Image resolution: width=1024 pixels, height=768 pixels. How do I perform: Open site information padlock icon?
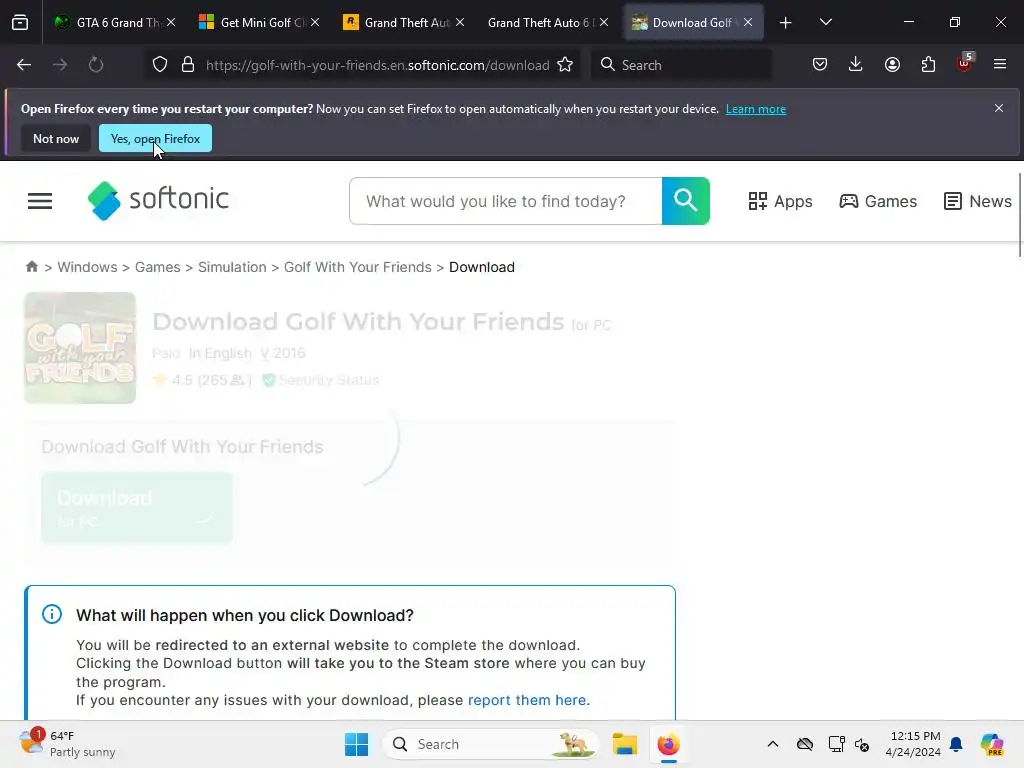point(188,65)
